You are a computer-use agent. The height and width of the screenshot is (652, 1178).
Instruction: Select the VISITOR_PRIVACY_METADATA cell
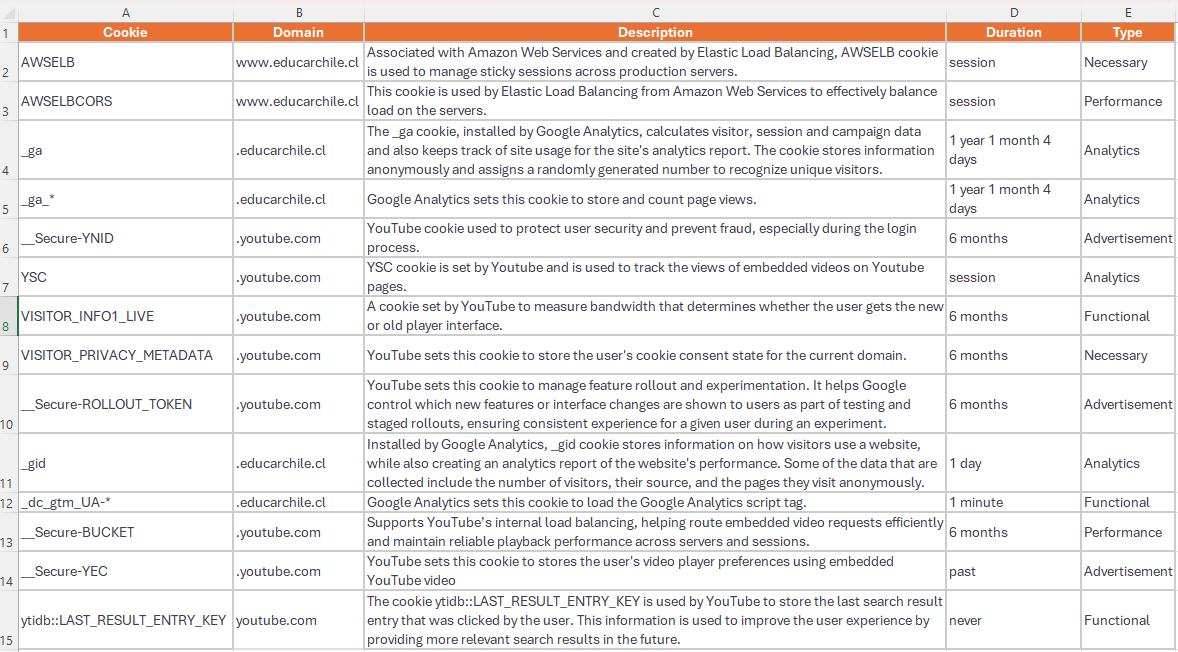coord(125,355)
